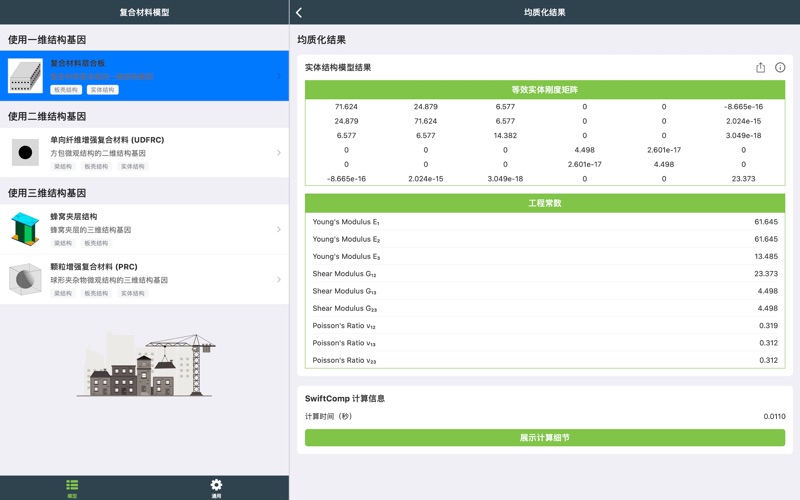Click the honeycomb sandwich structure icon
This screenshot has width=800, height=500.
click(26, 229)
